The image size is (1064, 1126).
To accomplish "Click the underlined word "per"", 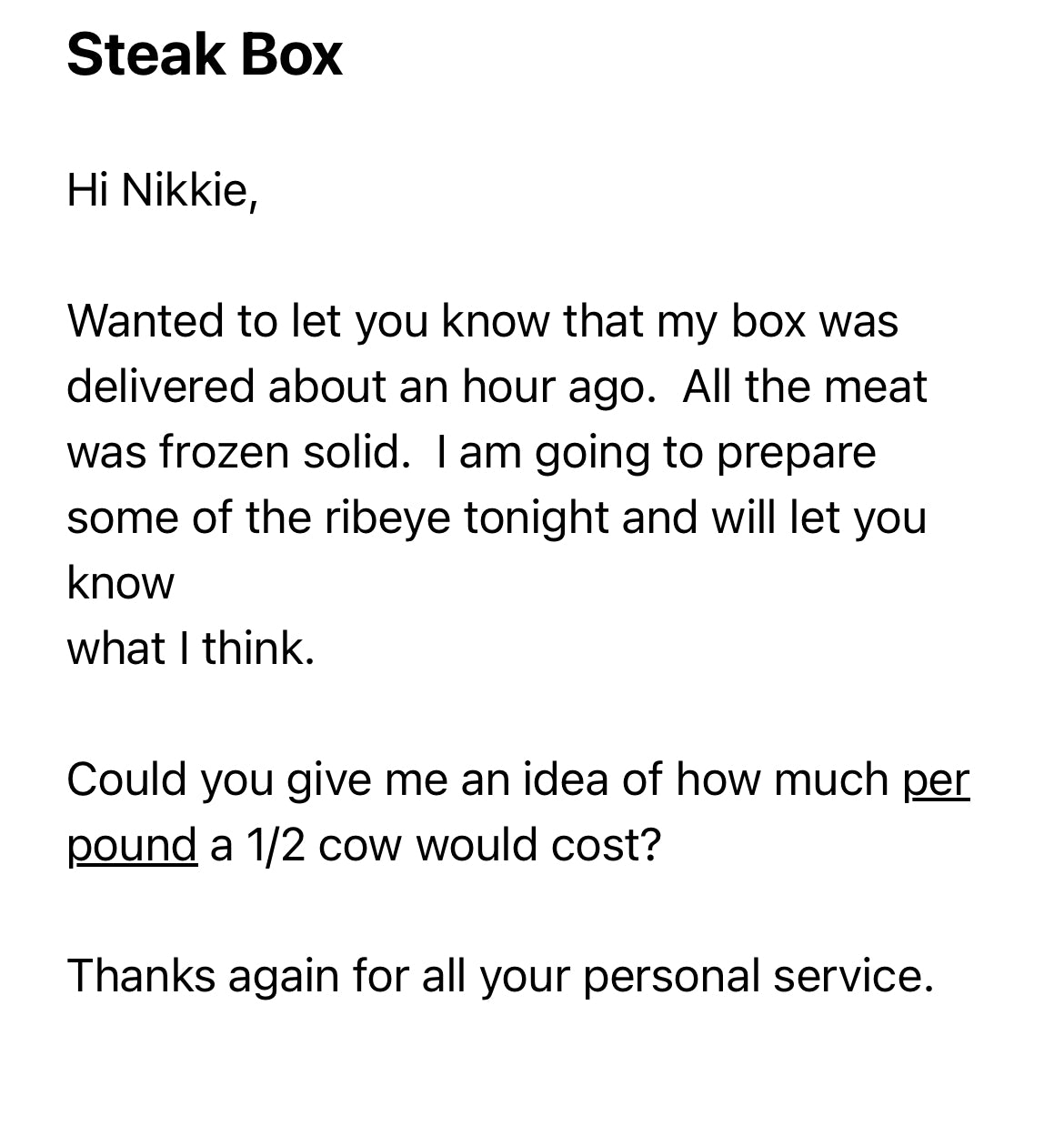I will tap(936, 781).
